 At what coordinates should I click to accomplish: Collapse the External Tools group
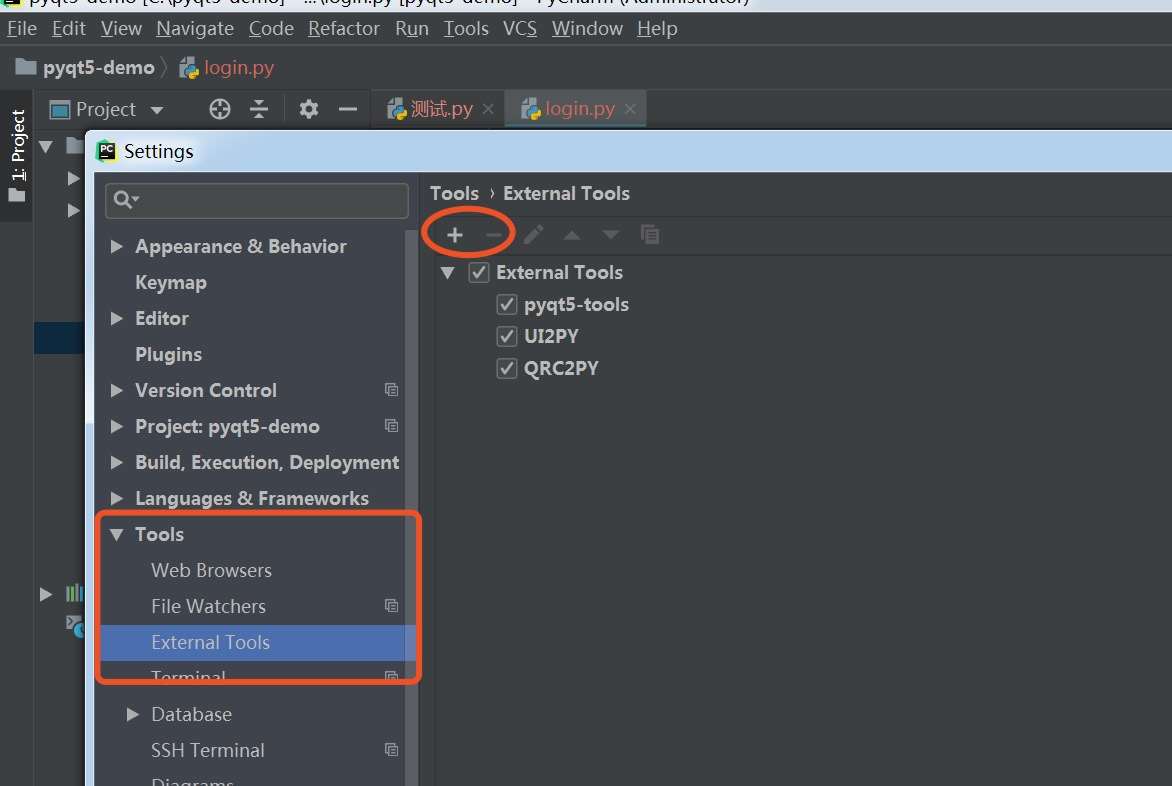[x=447, y=272]
